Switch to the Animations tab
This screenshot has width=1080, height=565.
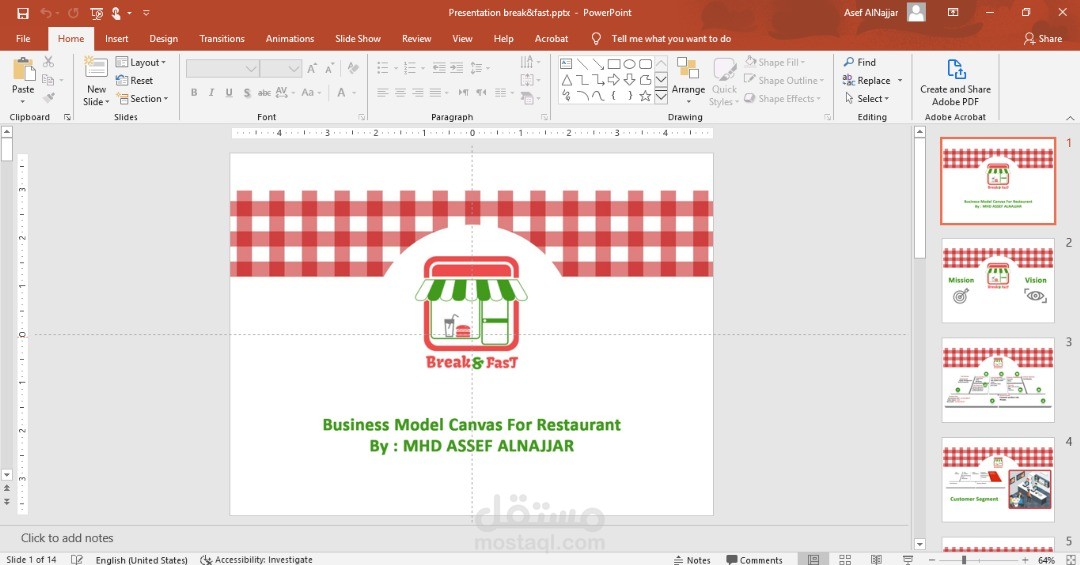(x=290, y=39)
